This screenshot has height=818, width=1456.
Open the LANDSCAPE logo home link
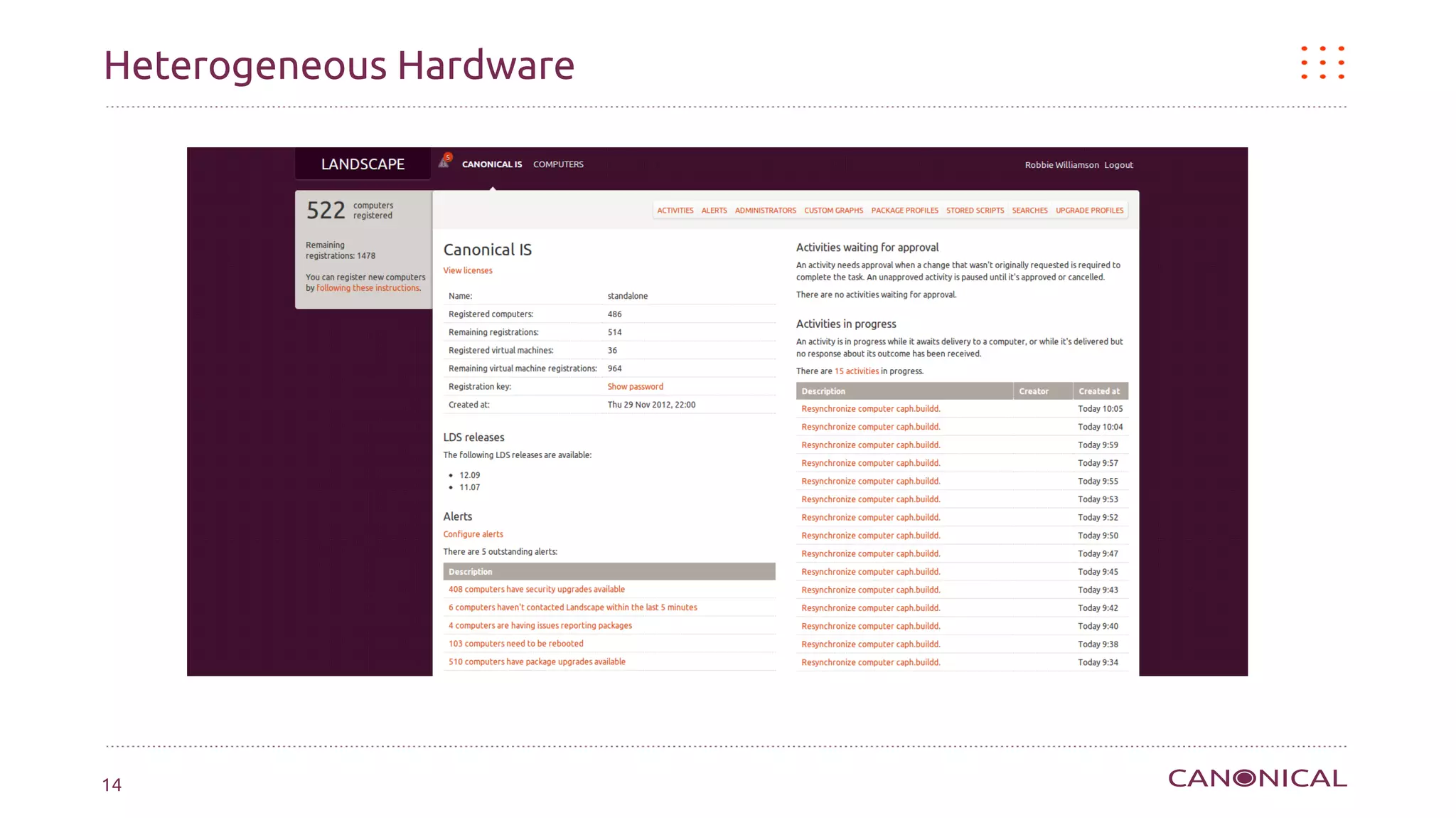pyautogui.click(x=363, y=164)
